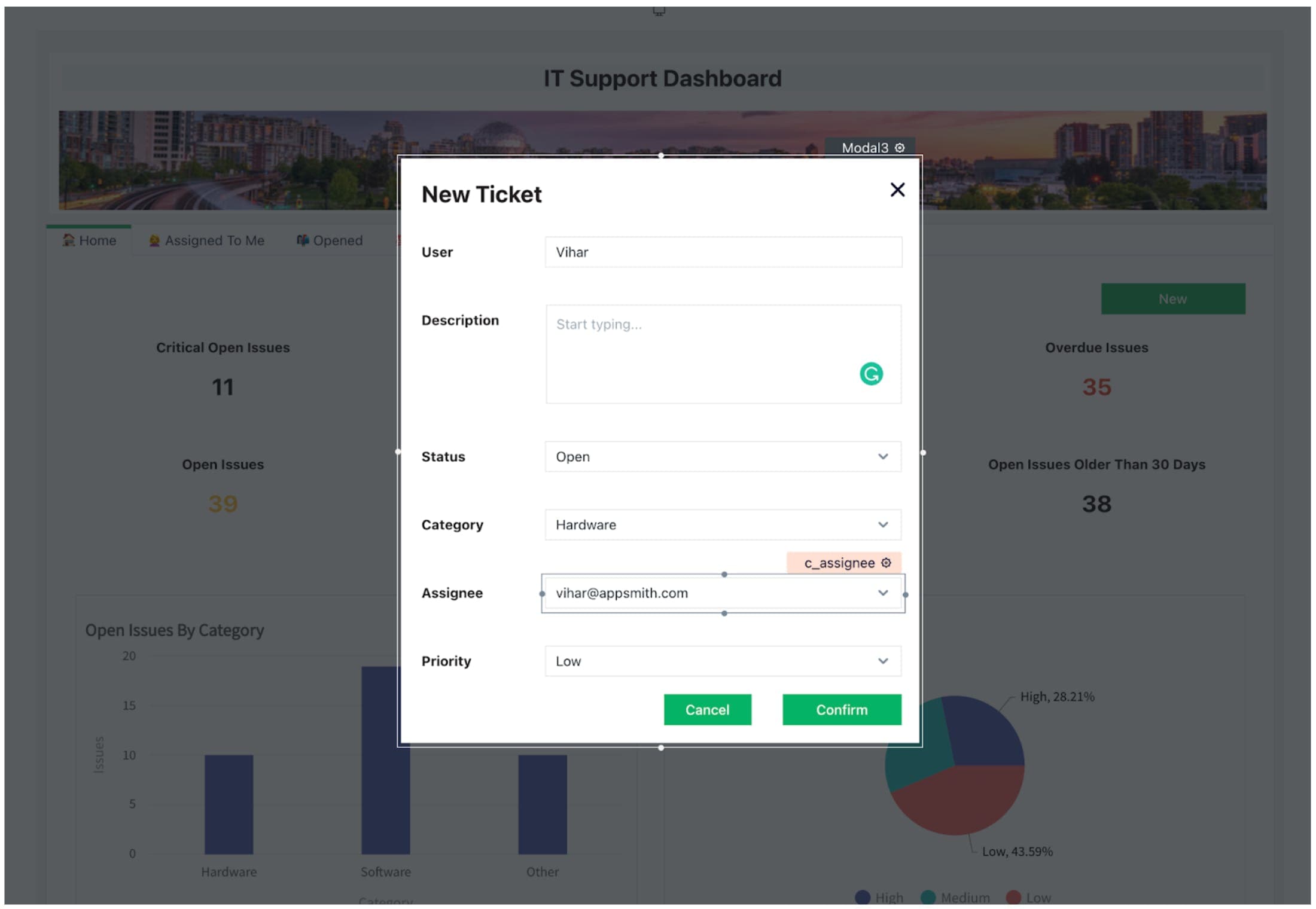Click the close X icon on New Ticket modal
Viewport: 1316px width, 909px height.
pyautogui.click(x=896, y=190)
